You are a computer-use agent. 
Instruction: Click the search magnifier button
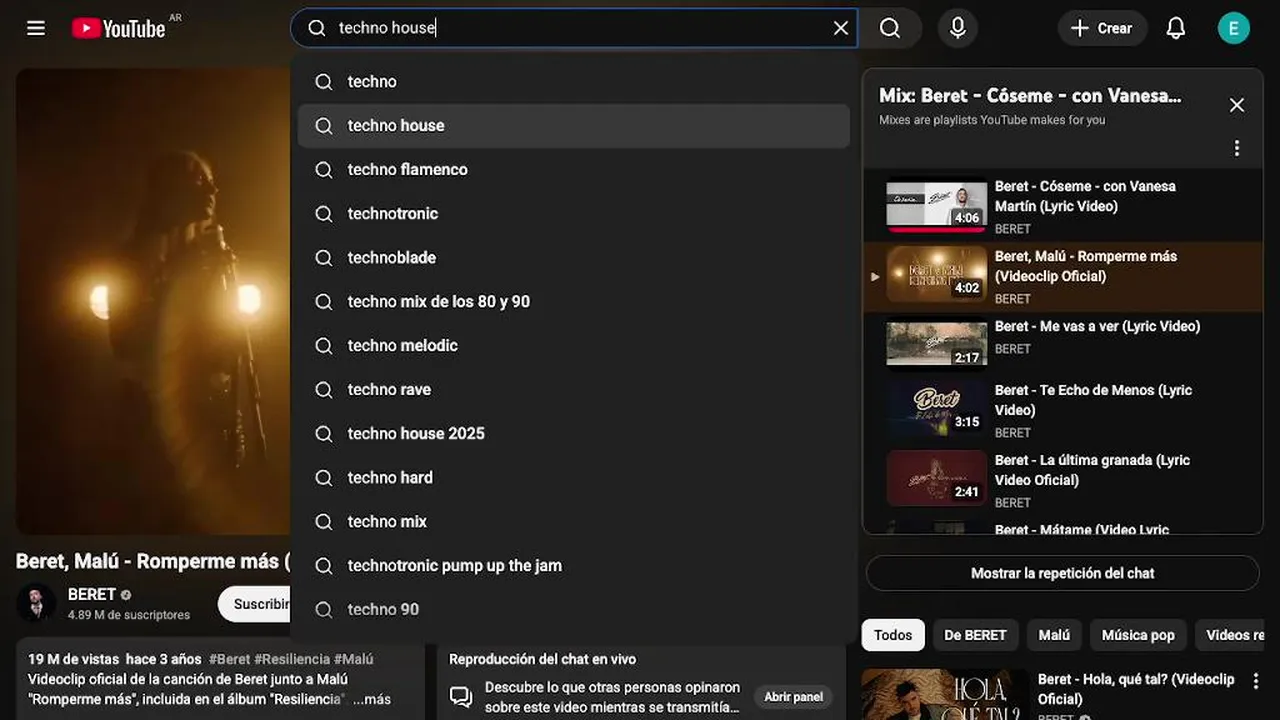click(890, 28)
